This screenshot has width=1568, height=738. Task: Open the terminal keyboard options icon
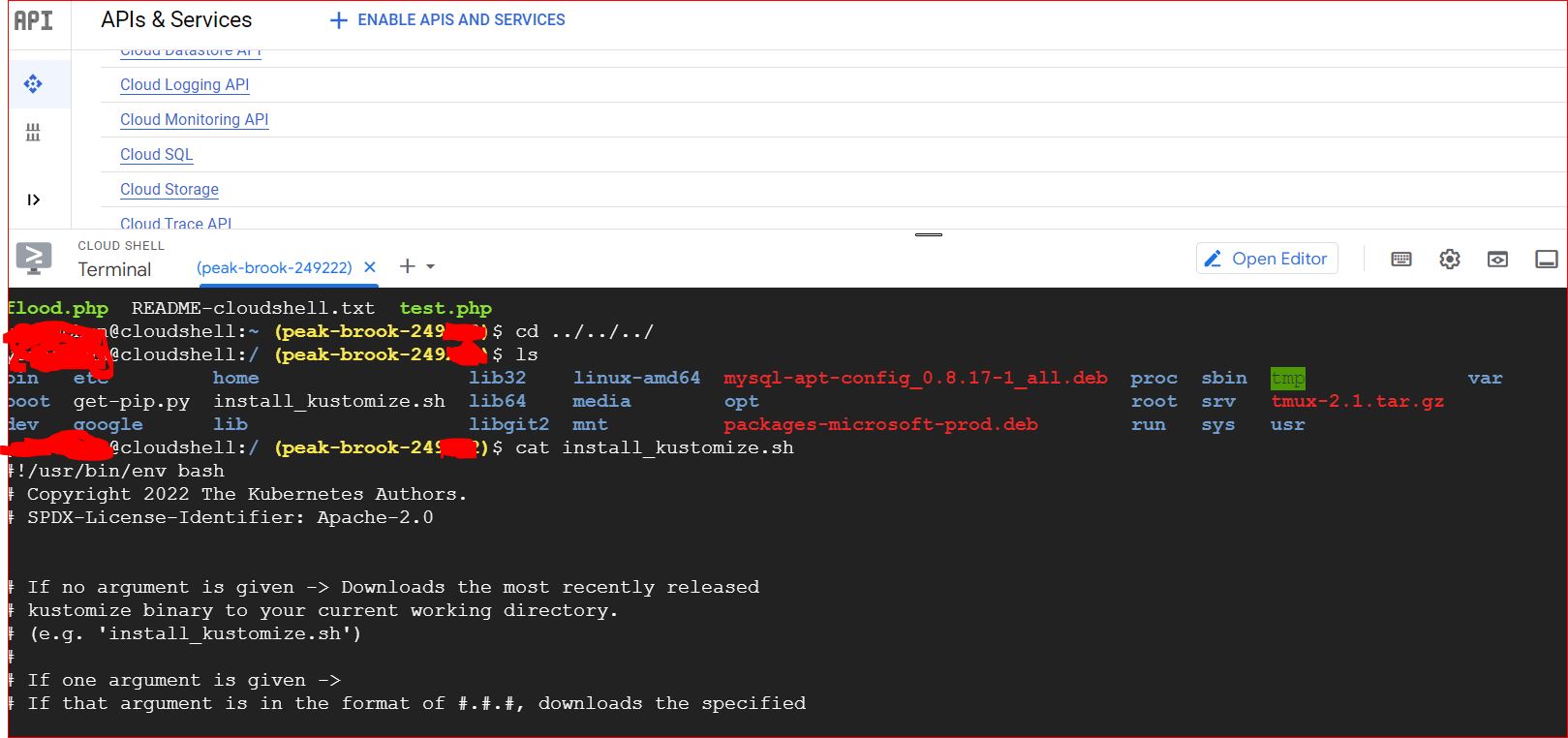(x=1401, y=259)
